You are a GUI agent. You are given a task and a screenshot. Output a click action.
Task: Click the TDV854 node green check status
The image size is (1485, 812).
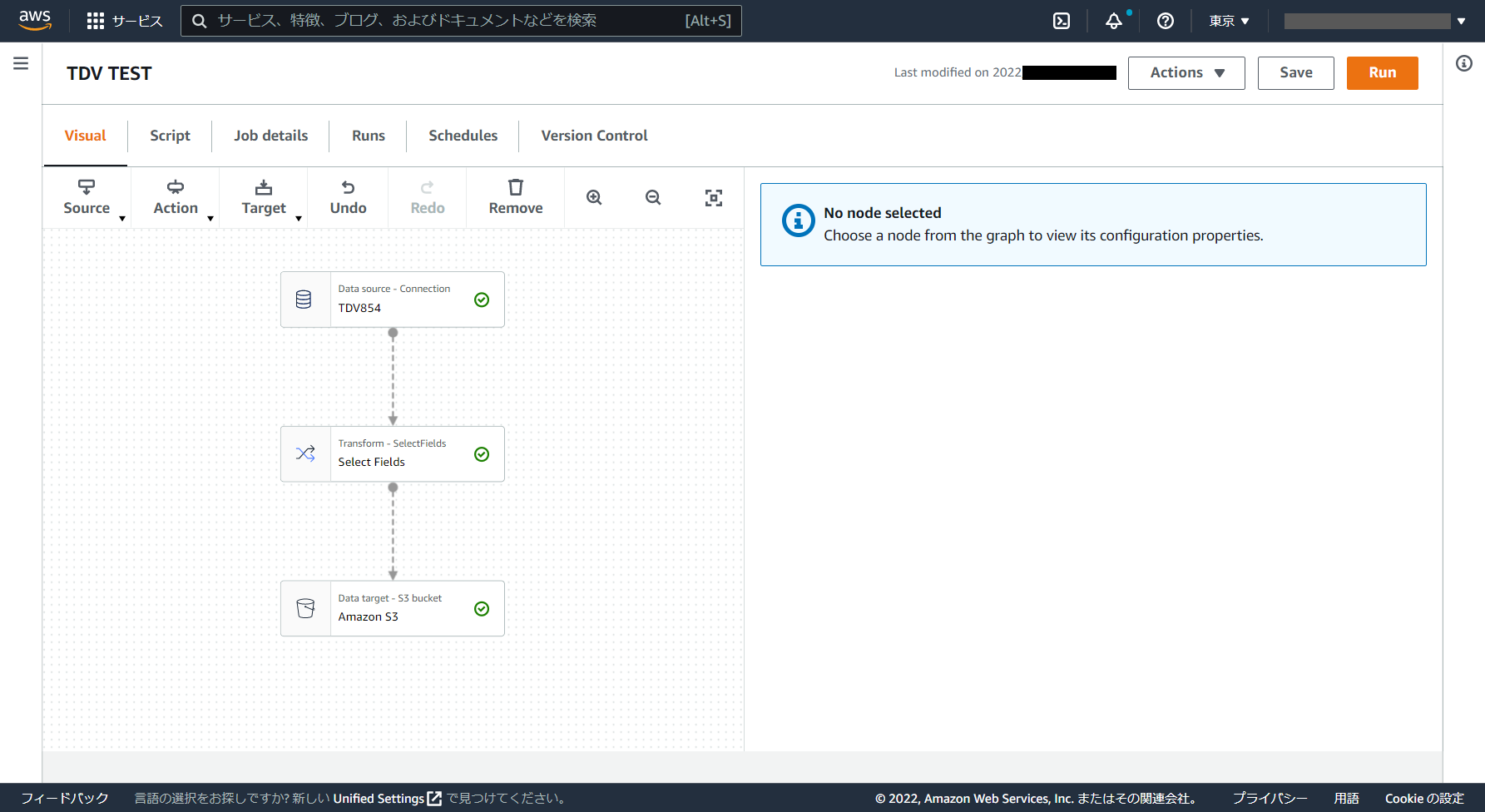tap(482, 300)
